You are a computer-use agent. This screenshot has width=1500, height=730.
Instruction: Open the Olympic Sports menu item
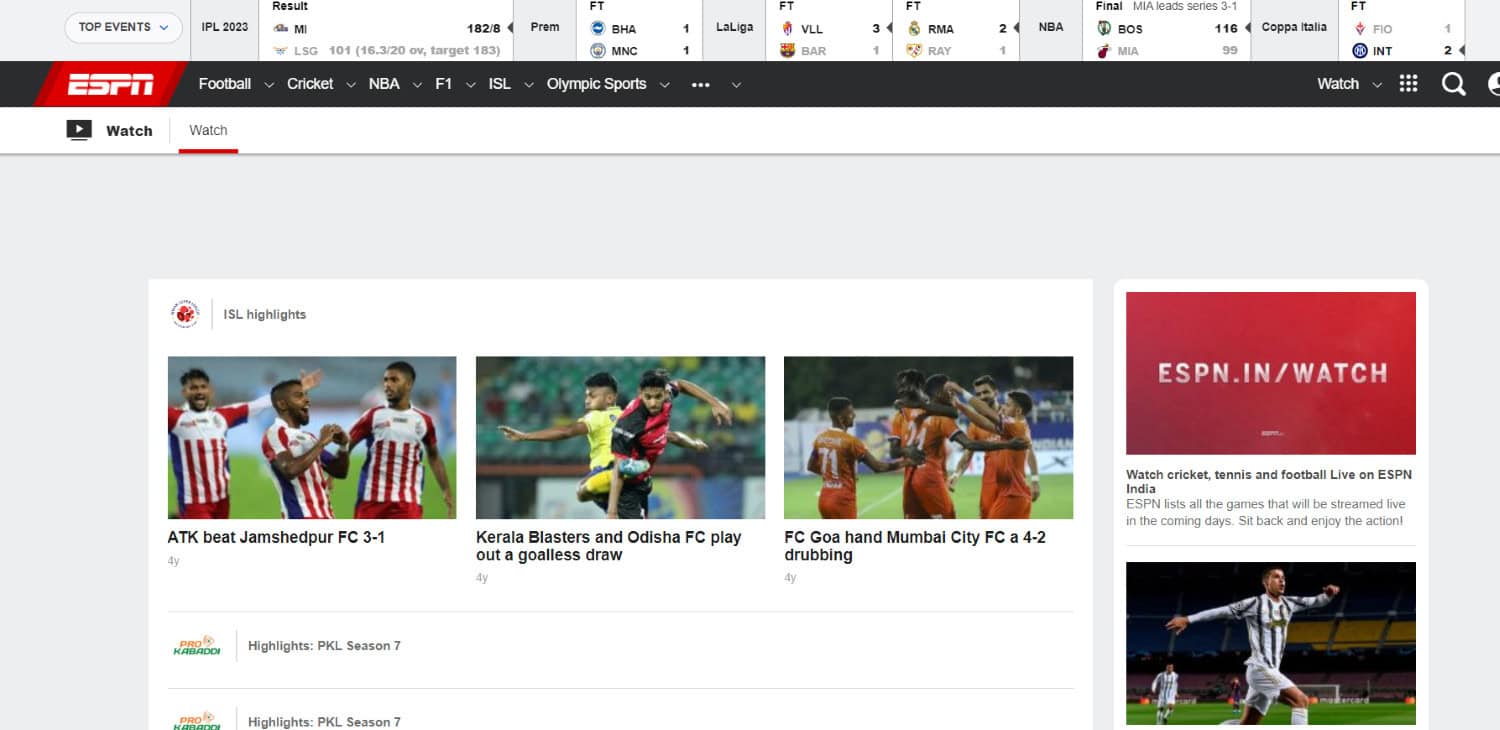597,84
